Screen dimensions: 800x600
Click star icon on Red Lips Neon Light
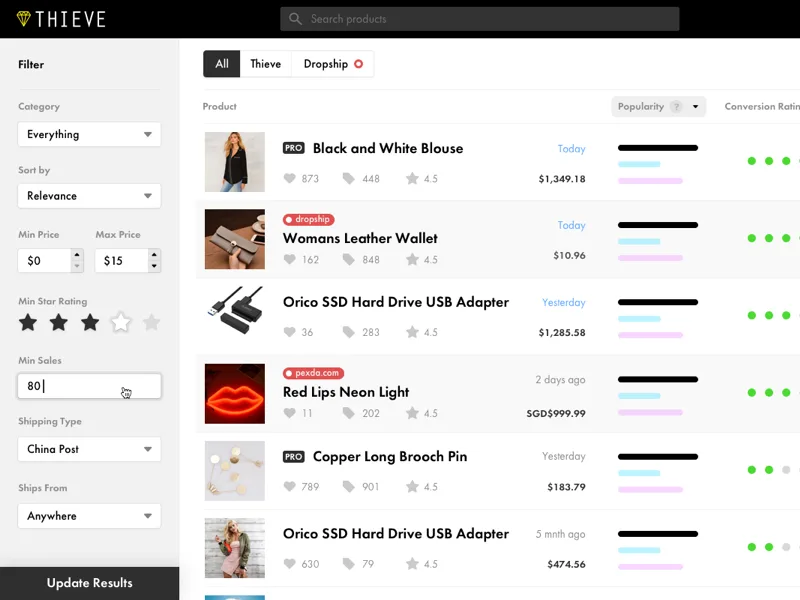[412, 413]
